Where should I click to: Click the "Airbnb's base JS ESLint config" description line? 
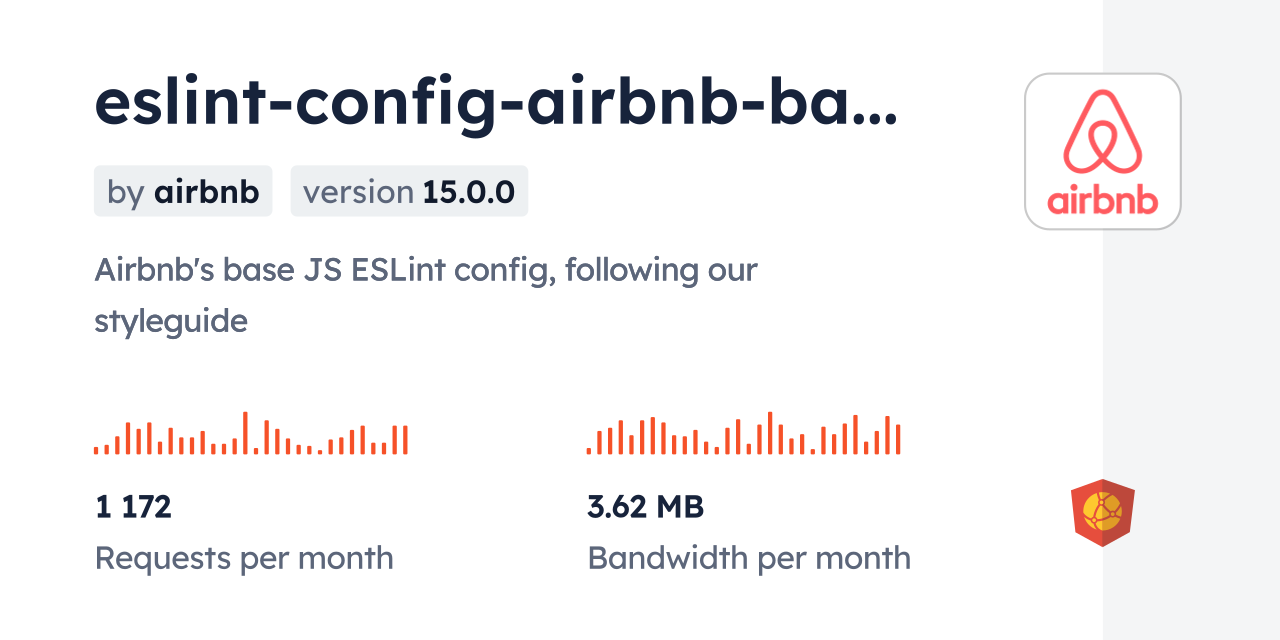(x=426, y=270)
